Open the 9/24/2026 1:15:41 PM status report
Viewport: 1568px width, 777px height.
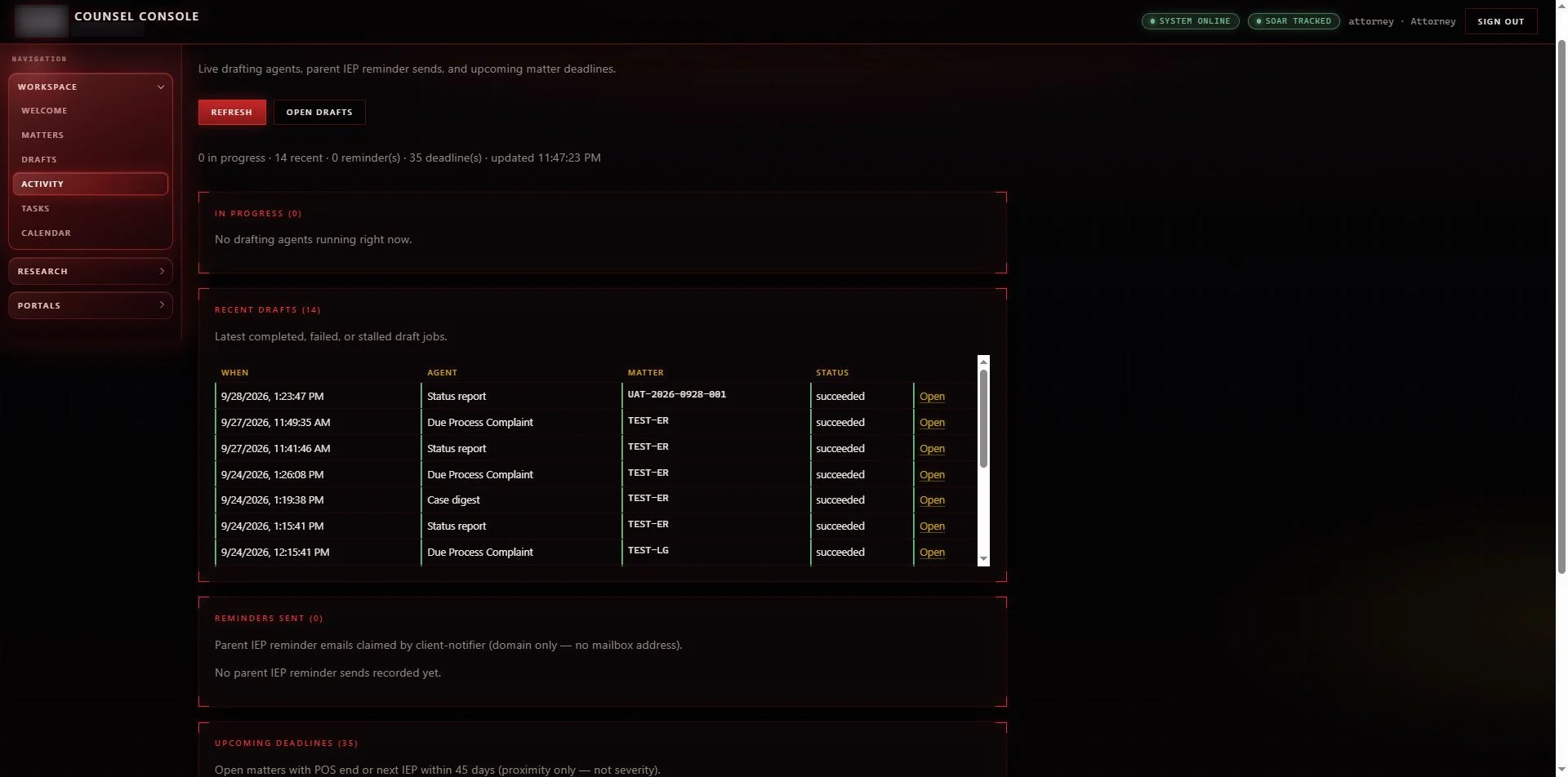pos(932,526)
